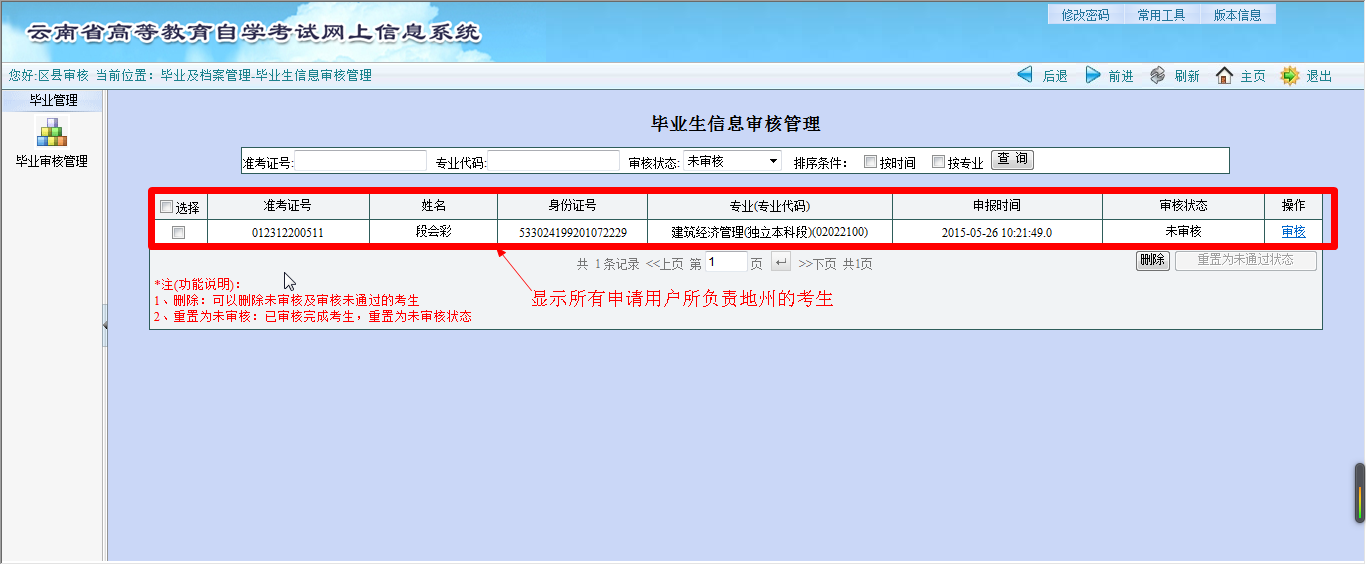
Task: Click the 查询 search button
Action: [x=1012, y=160]
